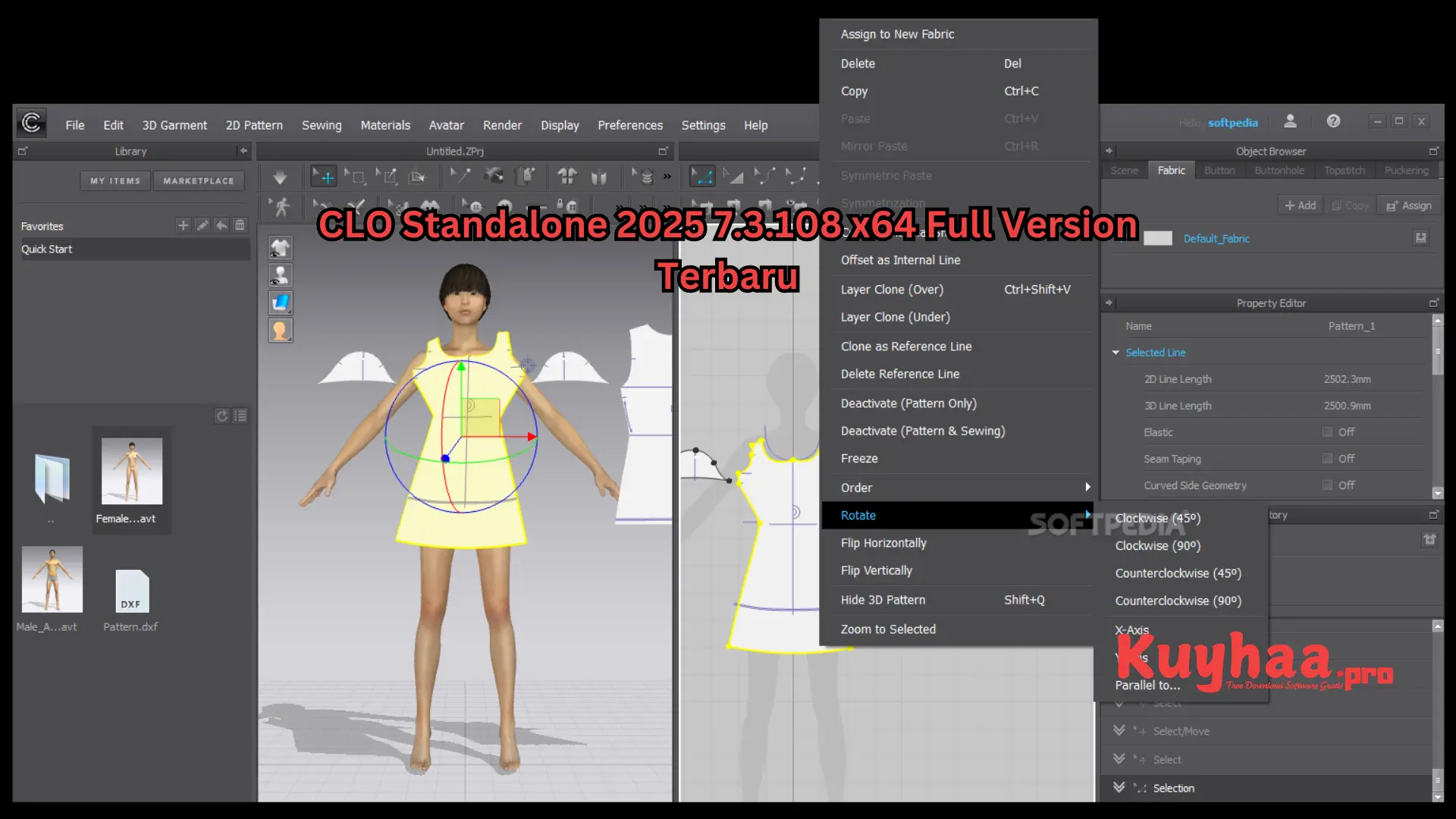Screen dimensions: 1456x819
Task: Select the Pin tool next to Select Mesh
Action: tap(387, 177)
